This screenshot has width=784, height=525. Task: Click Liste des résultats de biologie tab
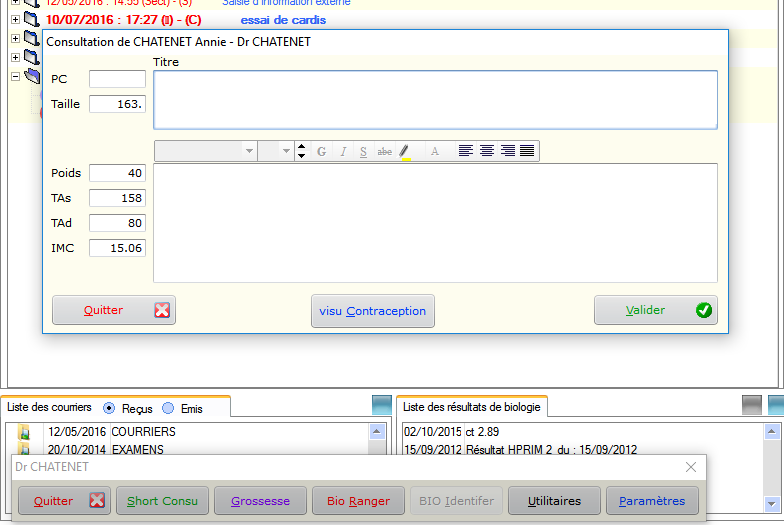[472, 407]
